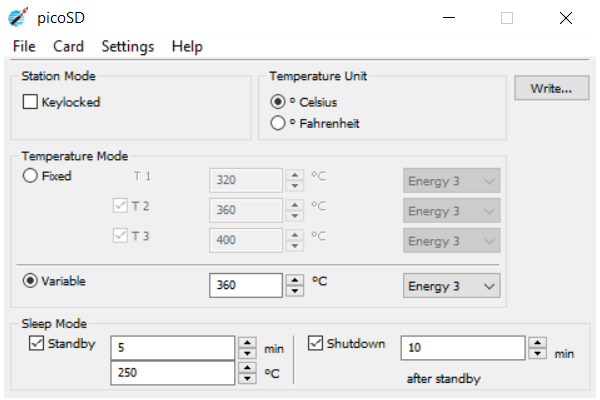Click the Variable temperature input field
Image resolution: width=600 pixels, height=400 pixels.
tap(246, 286)
